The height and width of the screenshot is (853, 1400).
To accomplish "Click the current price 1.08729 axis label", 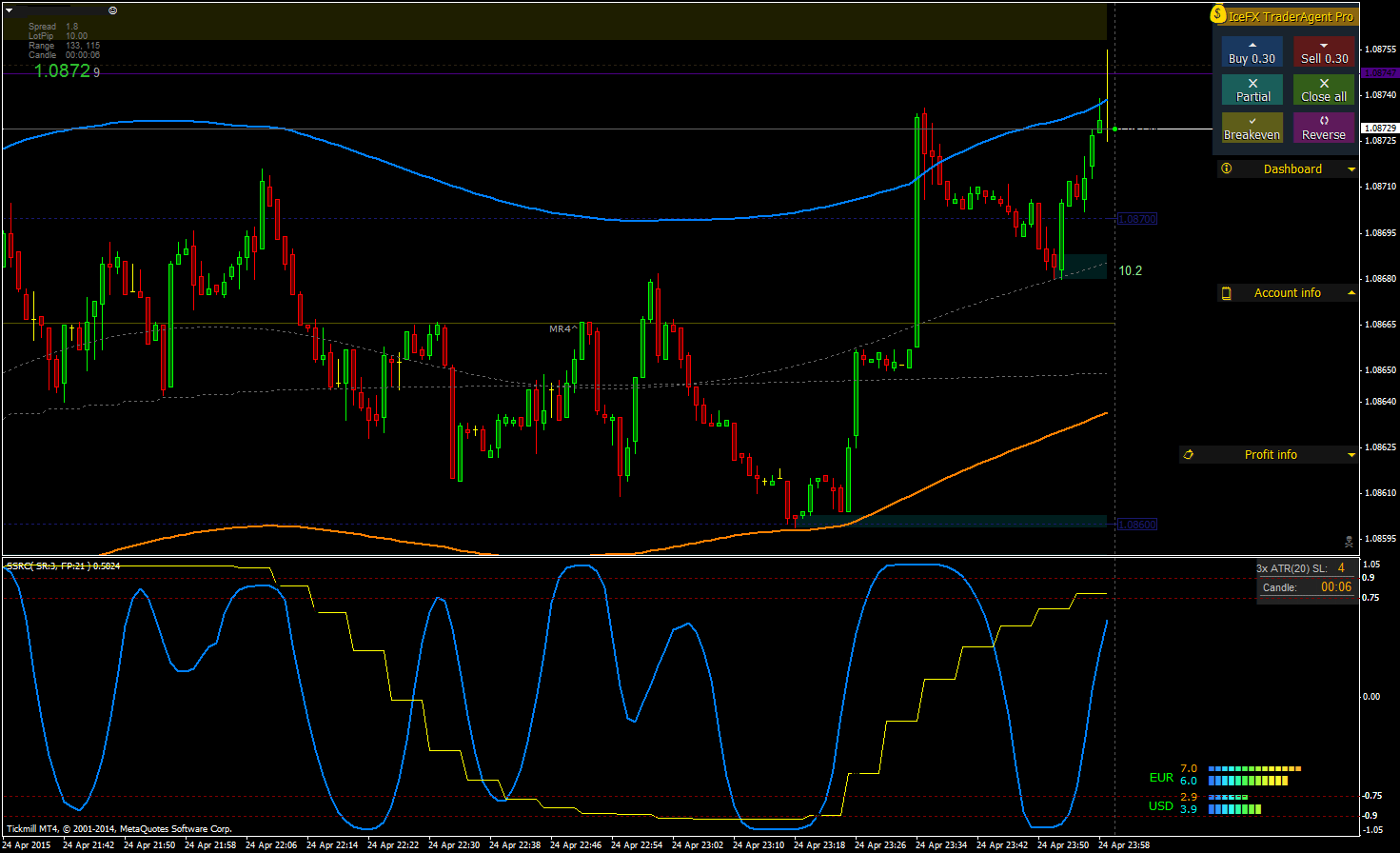I will (1380, 128).
